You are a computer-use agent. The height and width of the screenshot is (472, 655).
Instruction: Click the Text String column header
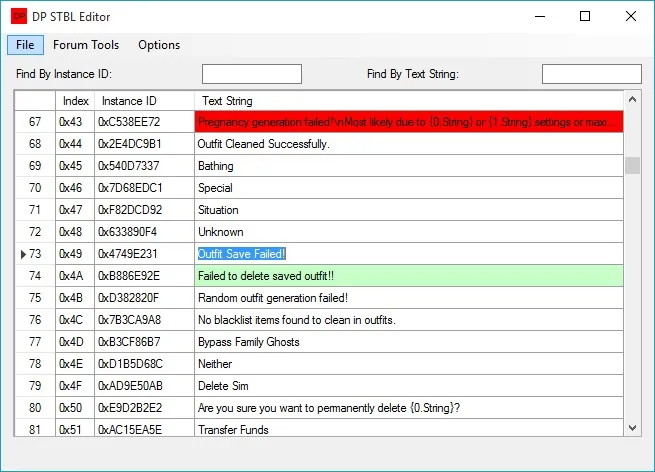[x=409, y=101]
